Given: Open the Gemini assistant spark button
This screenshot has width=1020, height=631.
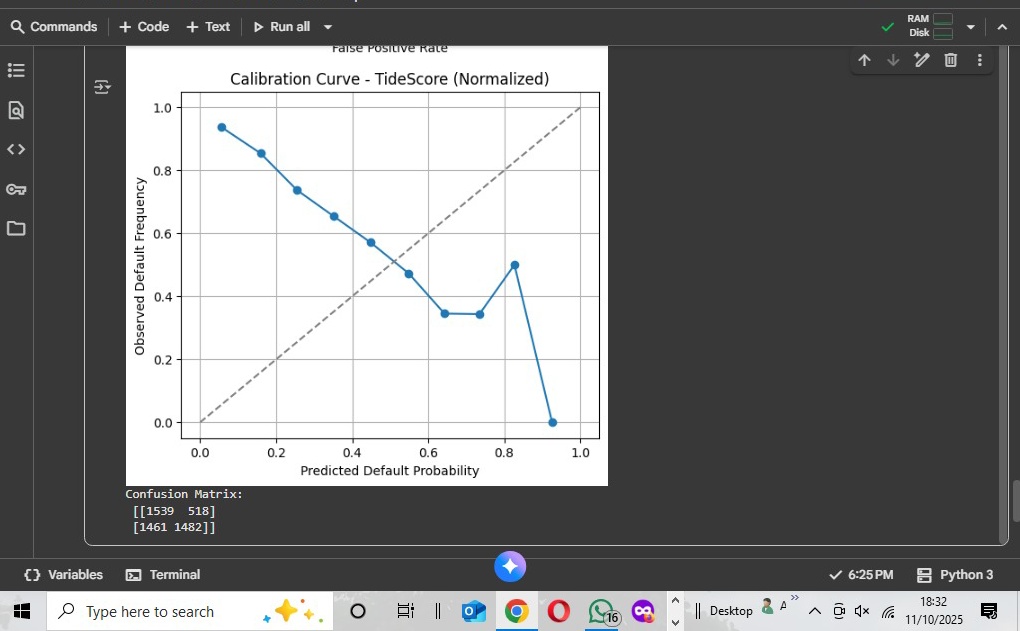Looking at the screenshot, I should tap(510, 567).
